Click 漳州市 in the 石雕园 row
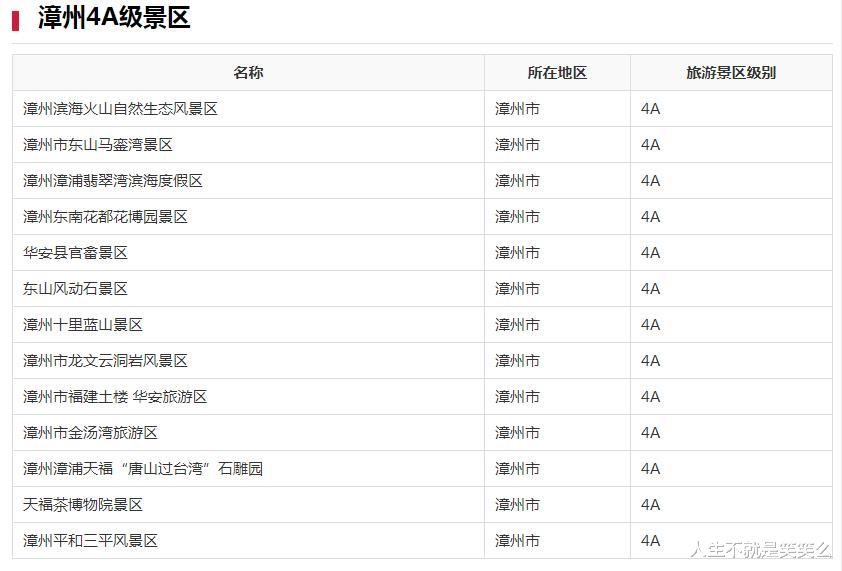The width and height of the screenshot is (842, 571). click(517, 468)
